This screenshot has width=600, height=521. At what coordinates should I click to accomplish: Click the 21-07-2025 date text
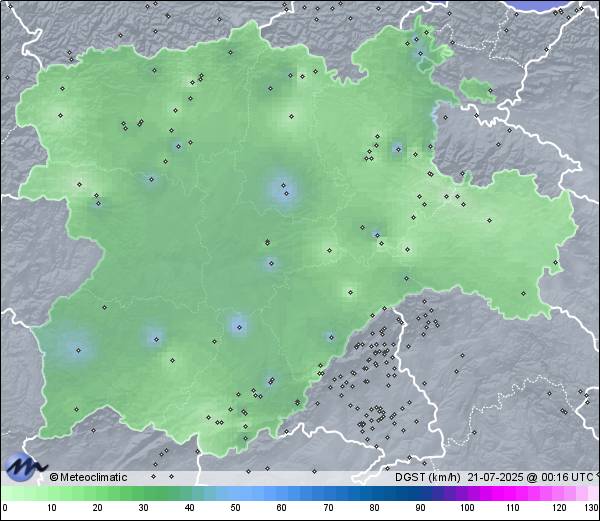(x=496, y=477)
